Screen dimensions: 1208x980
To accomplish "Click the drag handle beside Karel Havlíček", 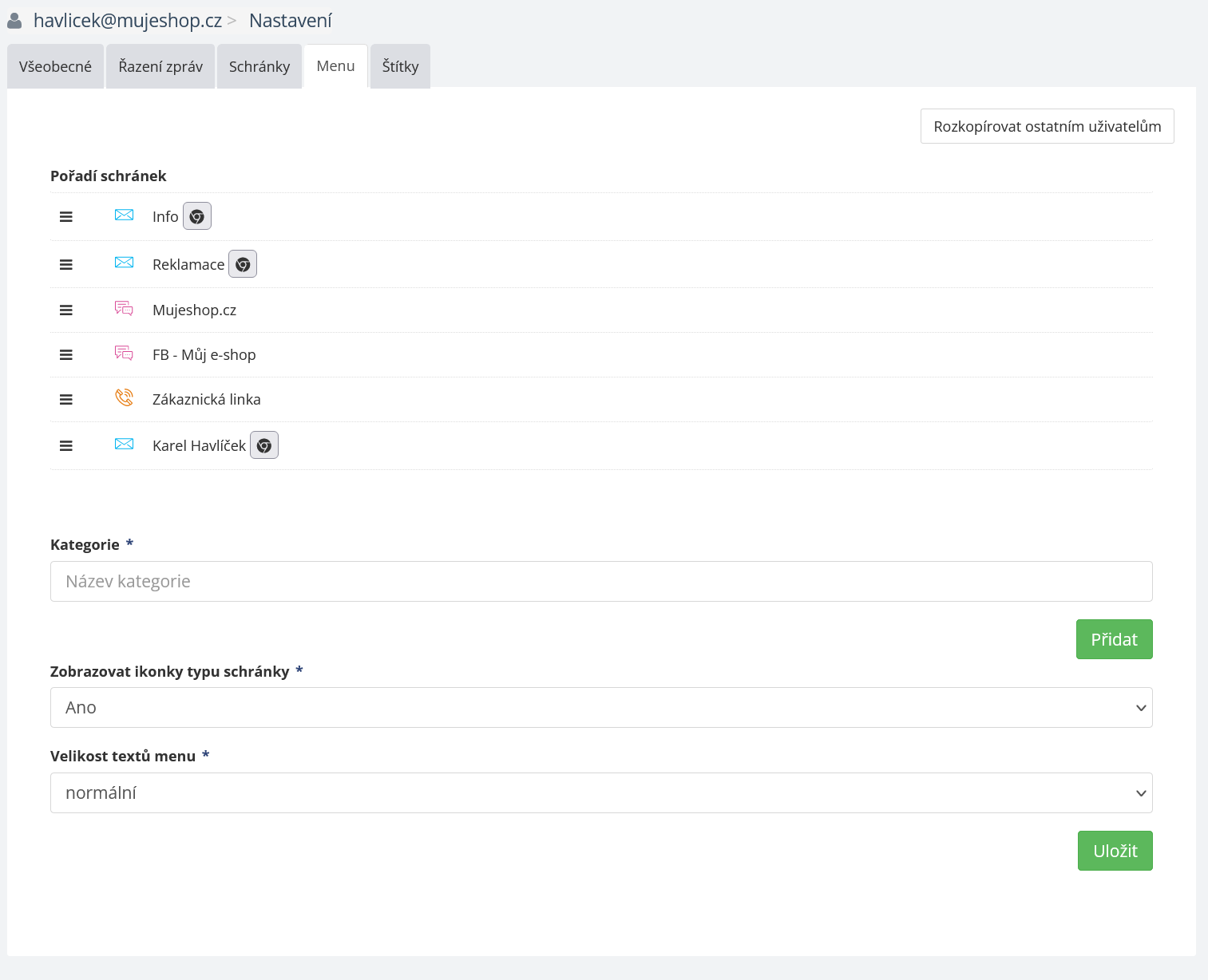I will point(66,446).
